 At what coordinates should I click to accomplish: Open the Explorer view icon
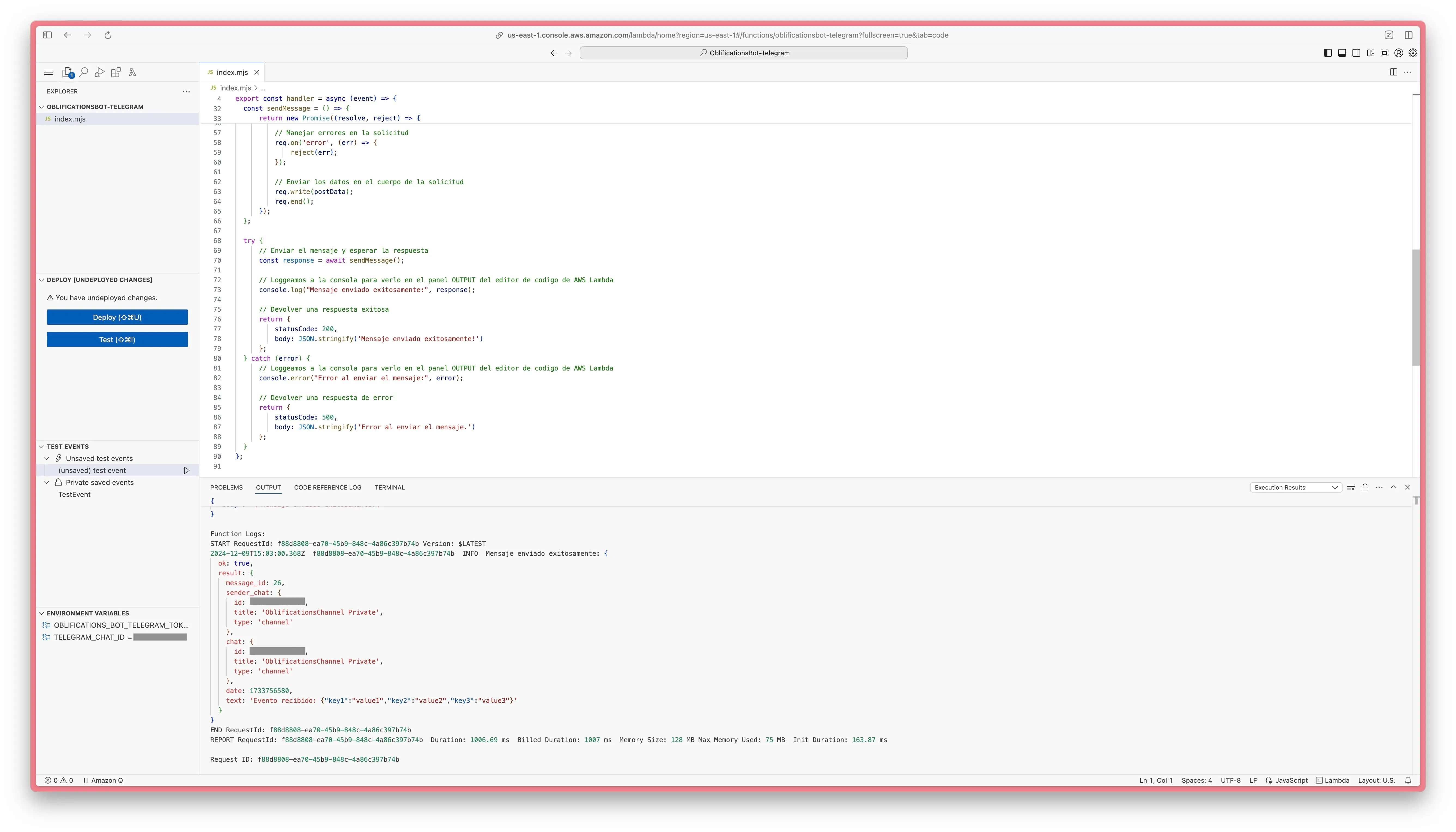[x=67, y=72]
